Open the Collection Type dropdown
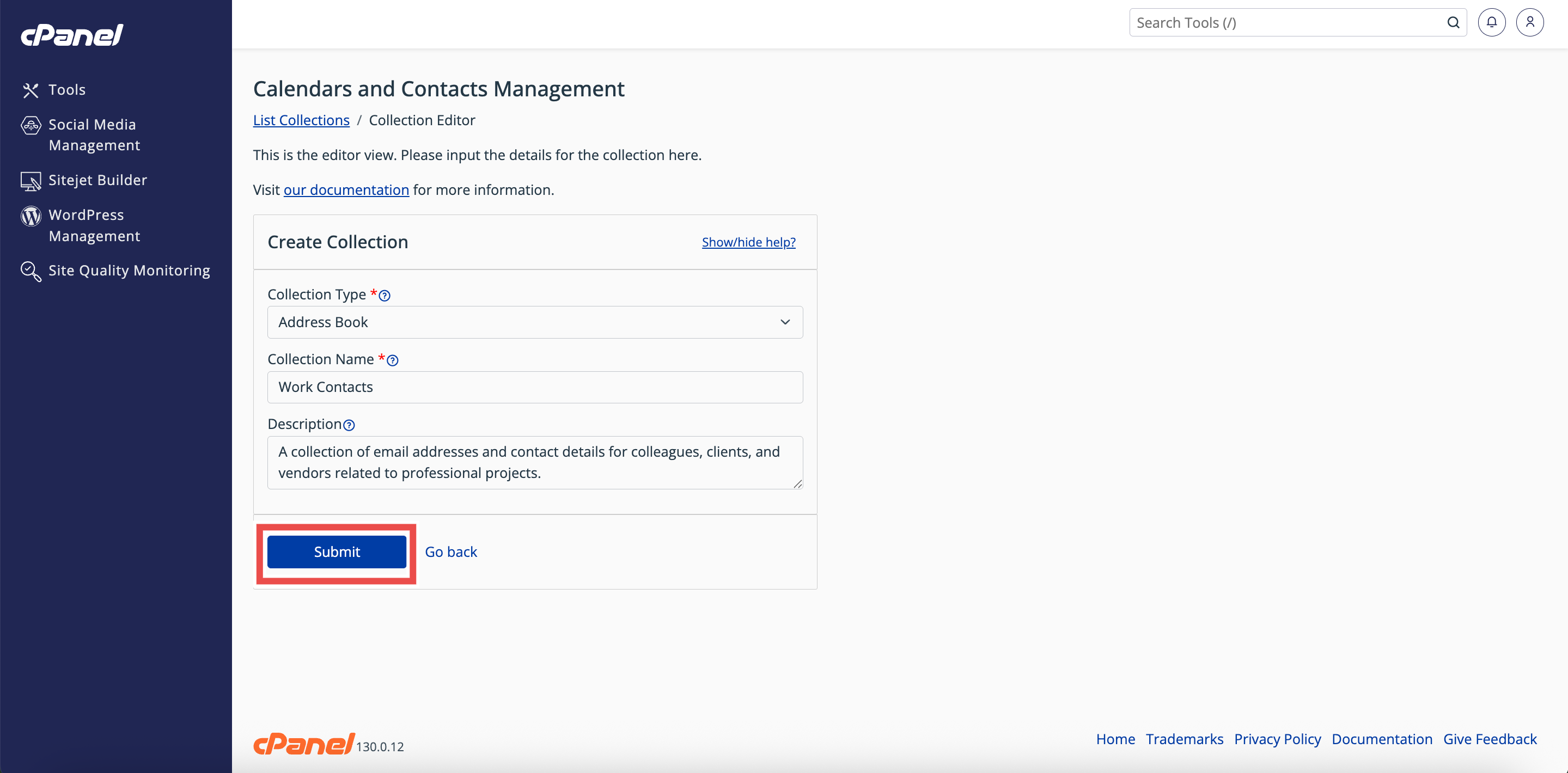This screenshot has width=1568, height=773. pos(534,322)
